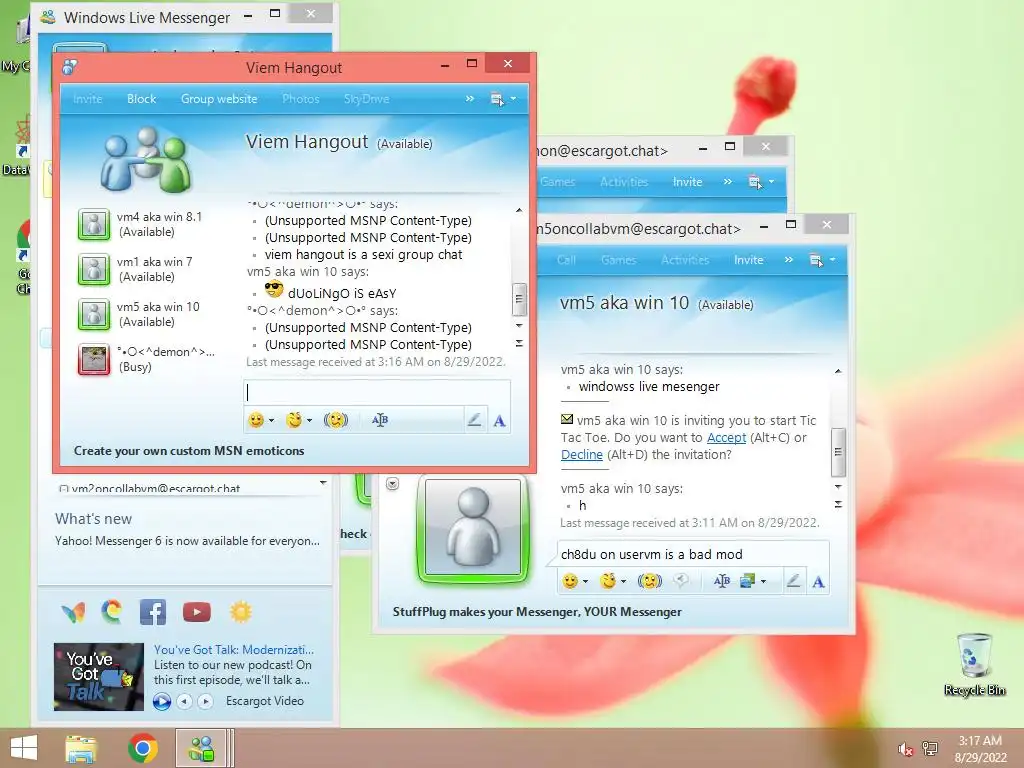Open the Chrome-style icon in Messenger tabs
1024x768 pixels.
[112, 612]
